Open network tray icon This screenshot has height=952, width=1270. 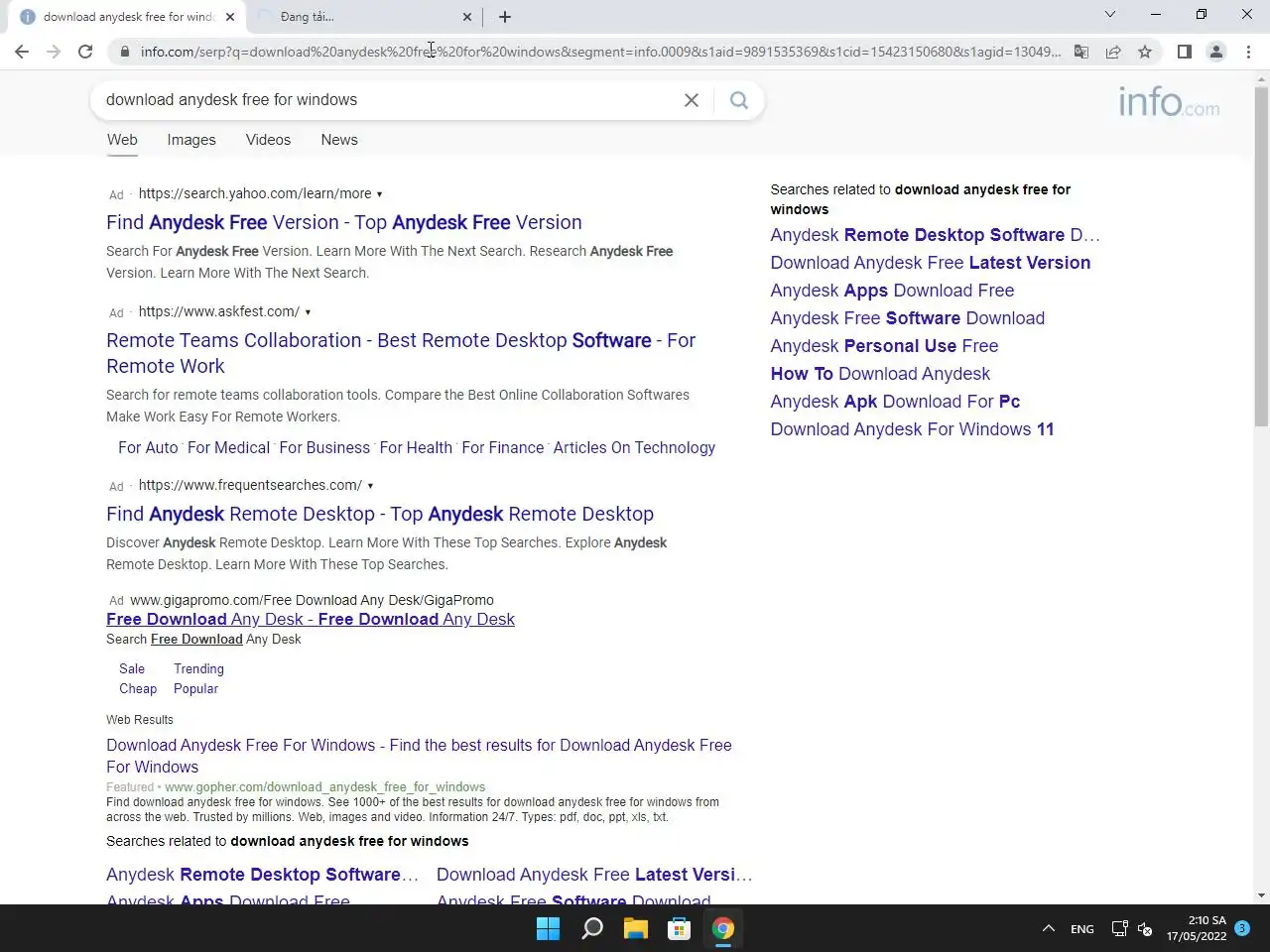(x=1119, y=929)
